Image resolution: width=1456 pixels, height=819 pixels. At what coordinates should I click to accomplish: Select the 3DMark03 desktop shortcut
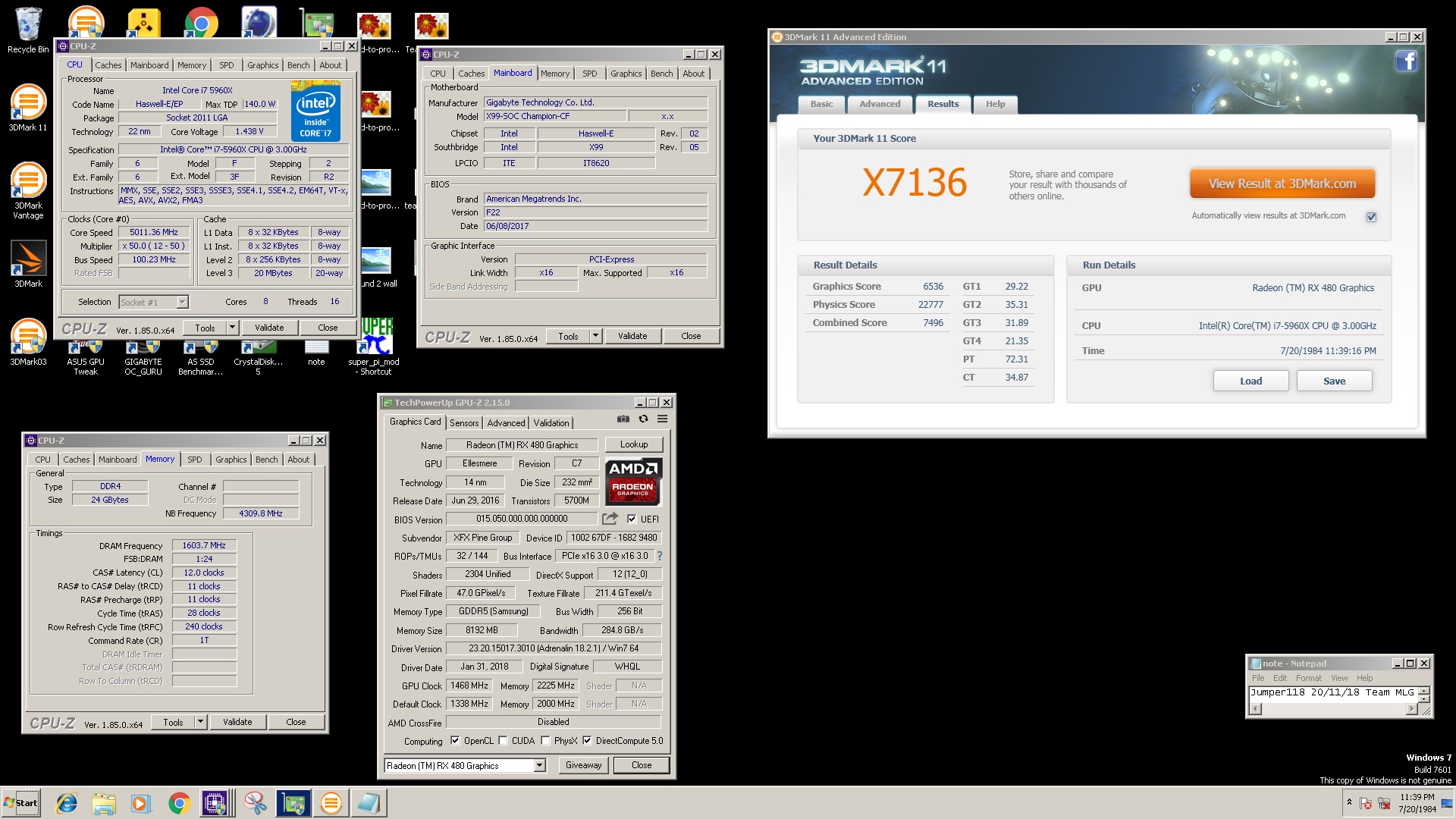[28, 343]
